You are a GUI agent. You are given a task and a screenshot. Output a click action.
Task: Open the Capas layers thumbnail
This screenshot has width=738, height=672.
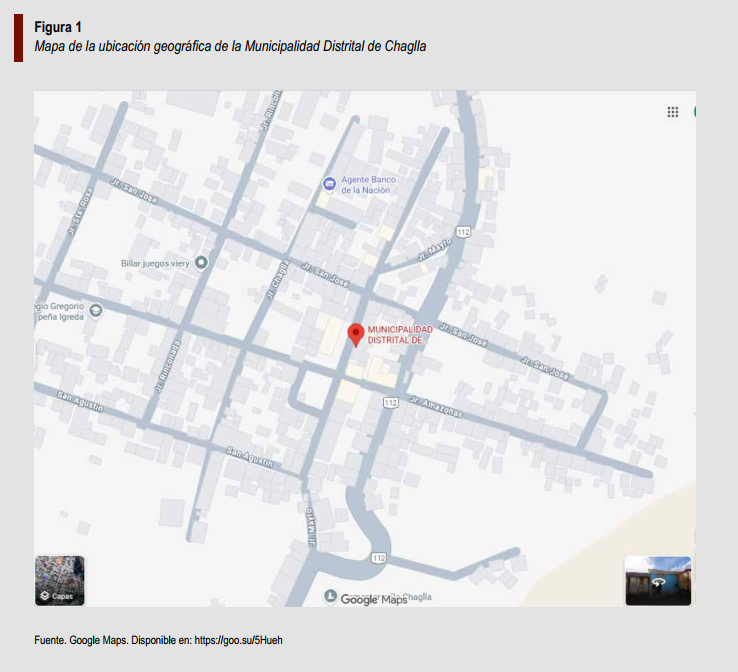[x=60, y=581]
